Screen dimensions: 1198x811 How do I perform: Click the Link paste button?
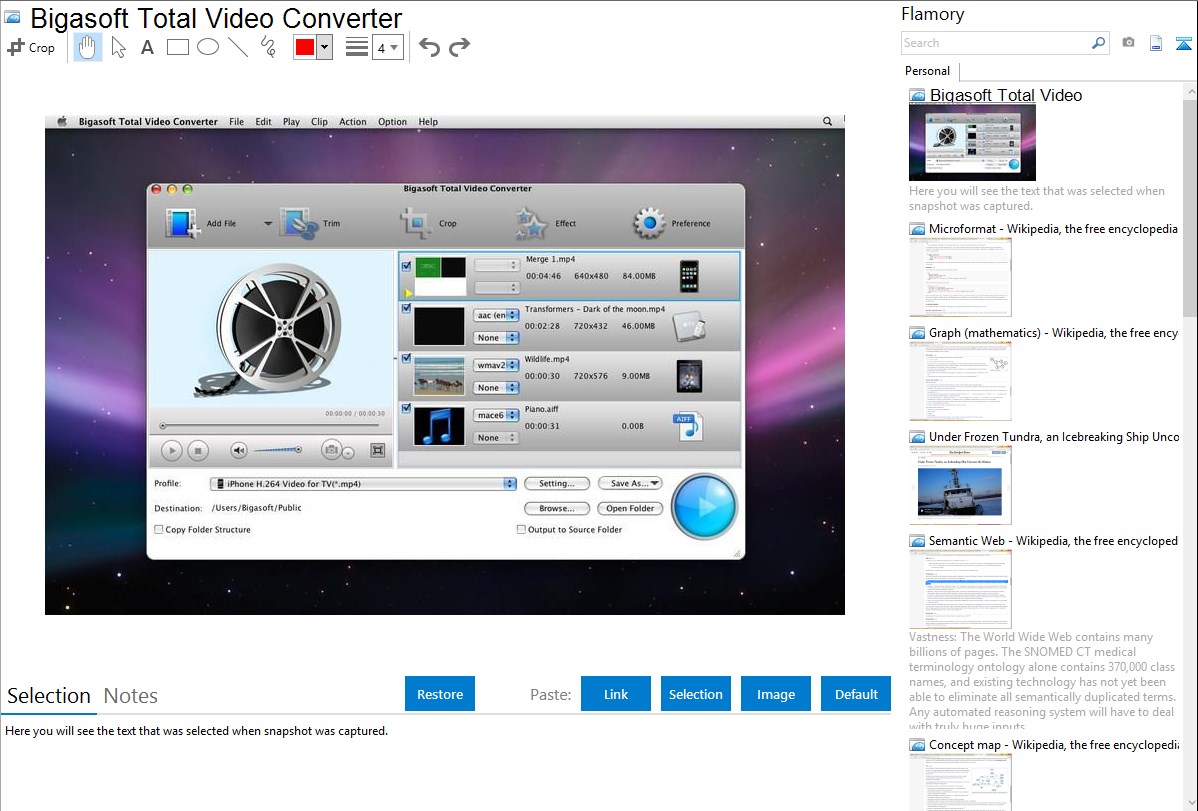(616, 694)
